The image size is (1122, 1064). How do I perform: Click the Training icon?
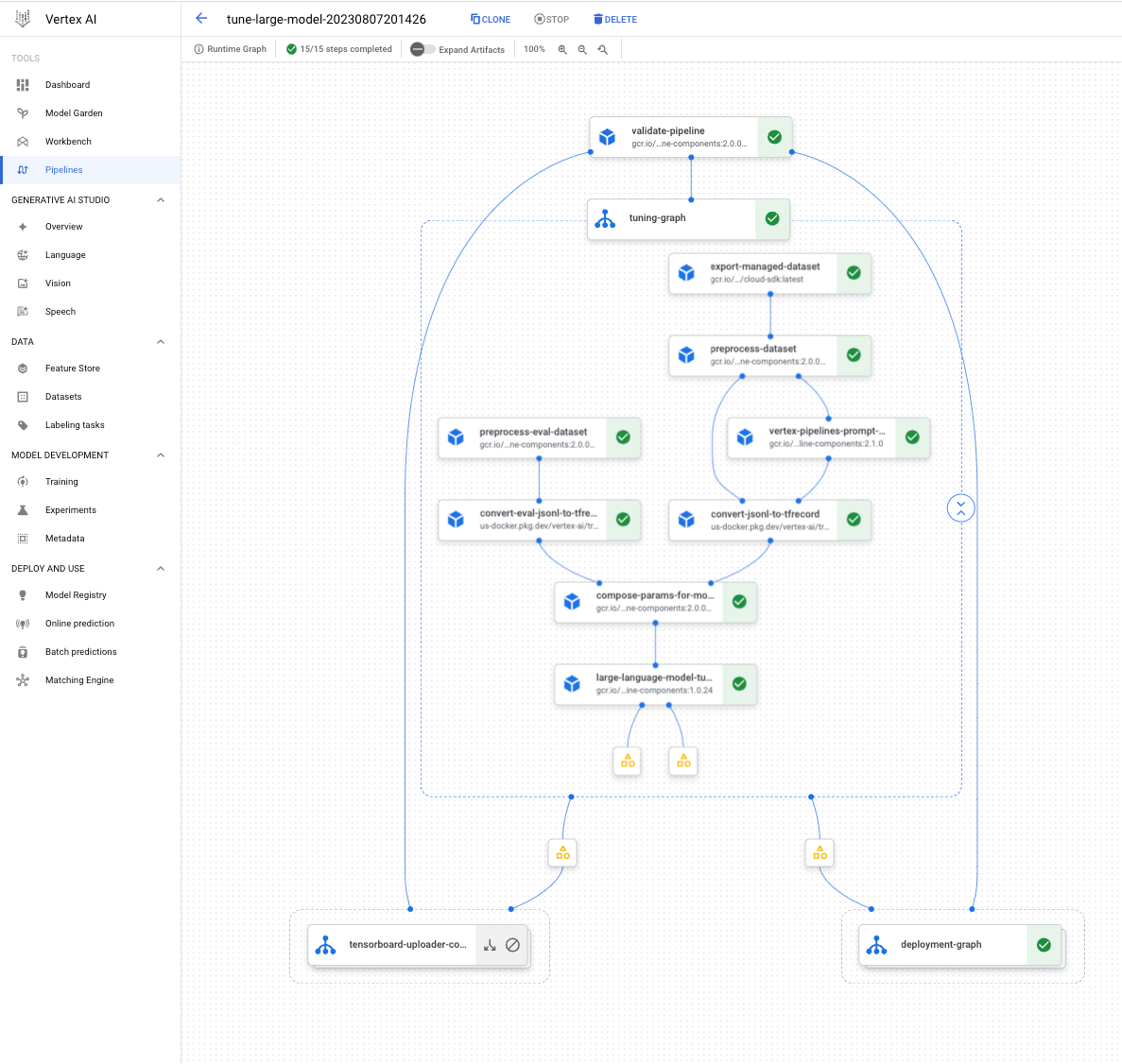pos(23,482)
